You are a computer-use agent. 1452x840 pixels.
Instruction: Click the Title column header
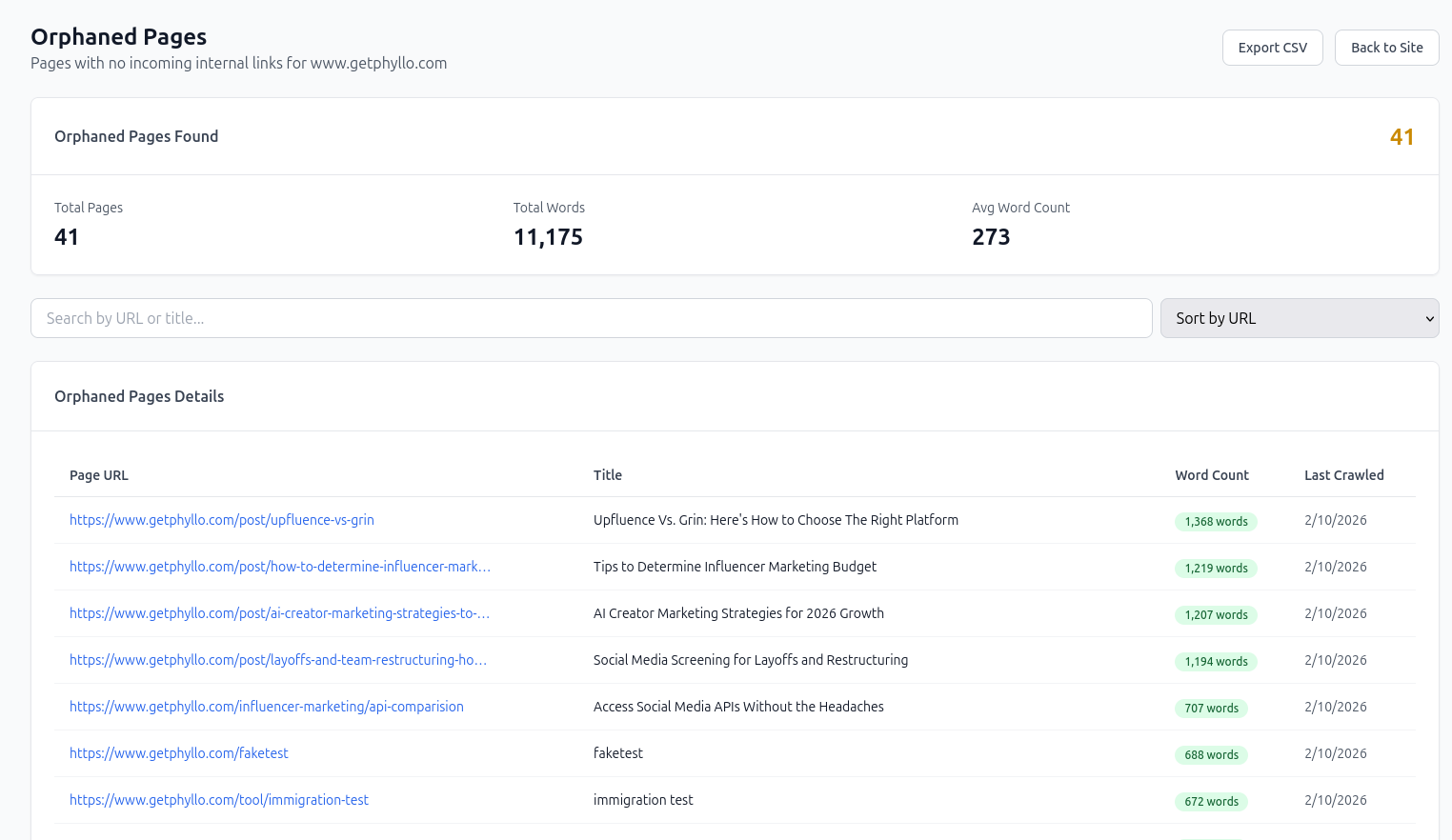tap(607, 475)
